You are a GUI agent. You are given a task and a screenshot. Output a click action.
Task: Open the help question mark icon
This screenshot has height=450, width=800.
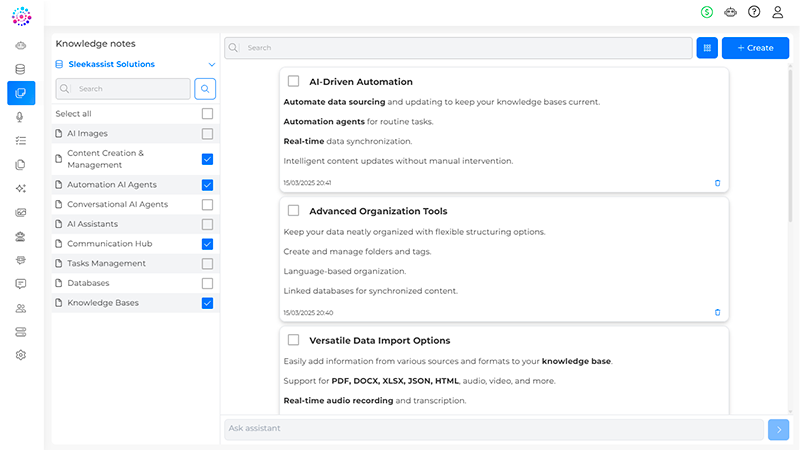[754, 12]
